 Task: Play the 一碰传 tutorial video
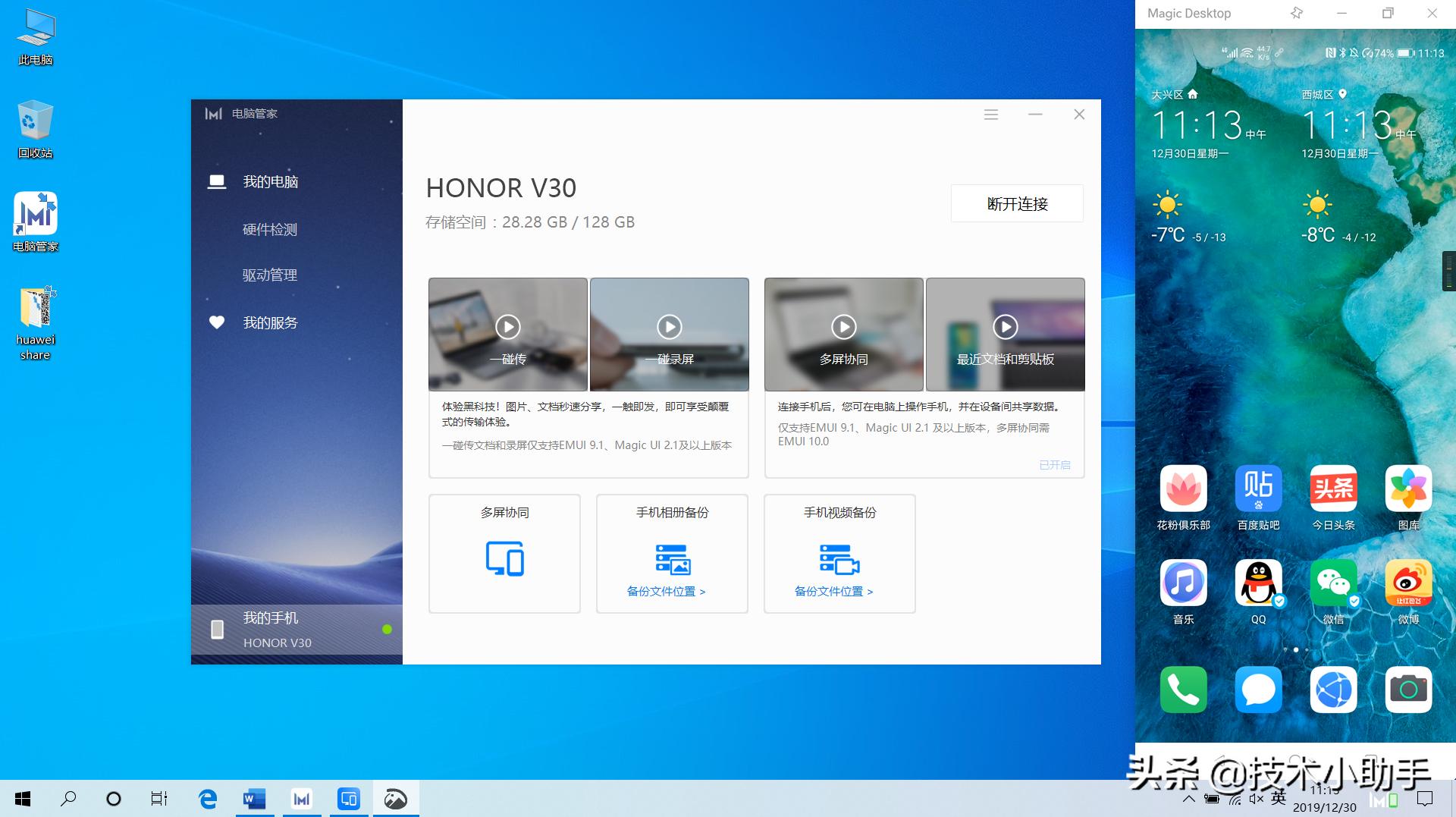coord(508,327)
